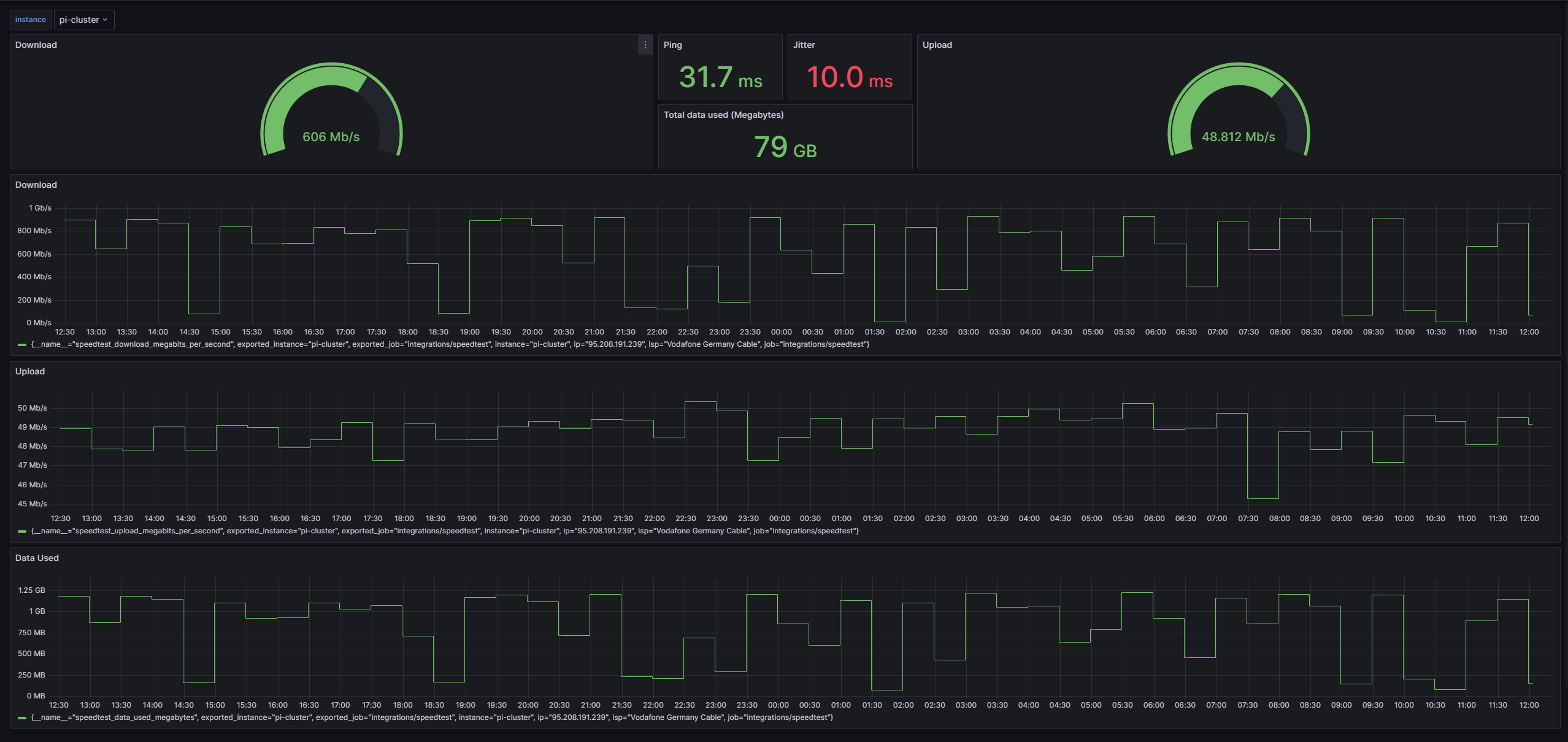
Task: Open the Download gauge panel three-dot menu
Action: [x=645, y=45]
